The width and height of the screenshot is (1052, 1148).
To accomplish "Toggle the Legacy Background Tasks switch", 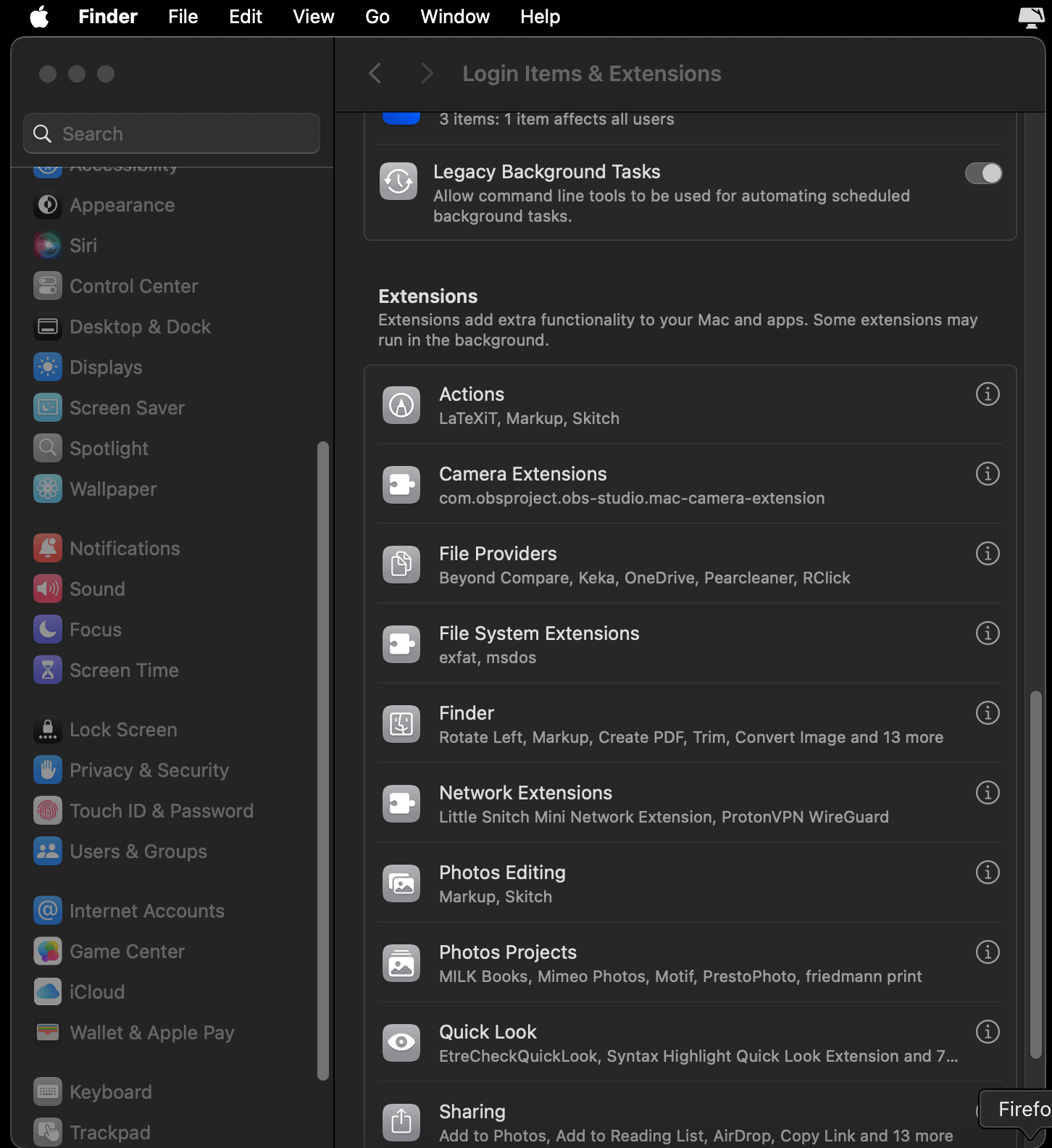I will click(983, 173).
